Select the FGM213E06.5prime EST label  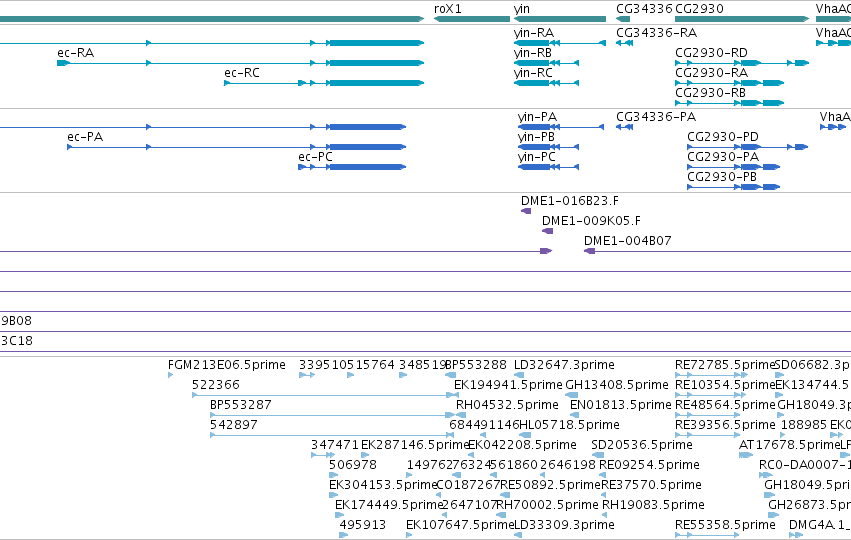227,365
